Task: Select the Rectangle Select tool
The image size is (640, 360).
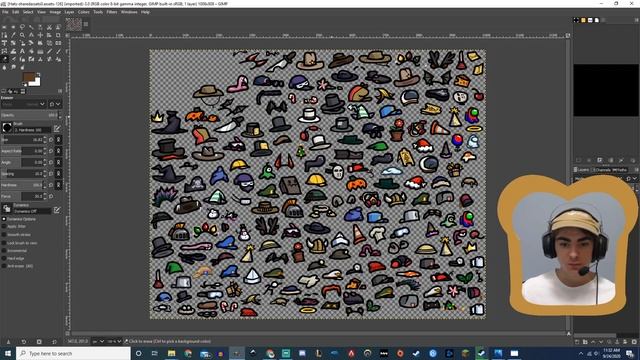Action: pyautogui.click(x=4, y=27)
